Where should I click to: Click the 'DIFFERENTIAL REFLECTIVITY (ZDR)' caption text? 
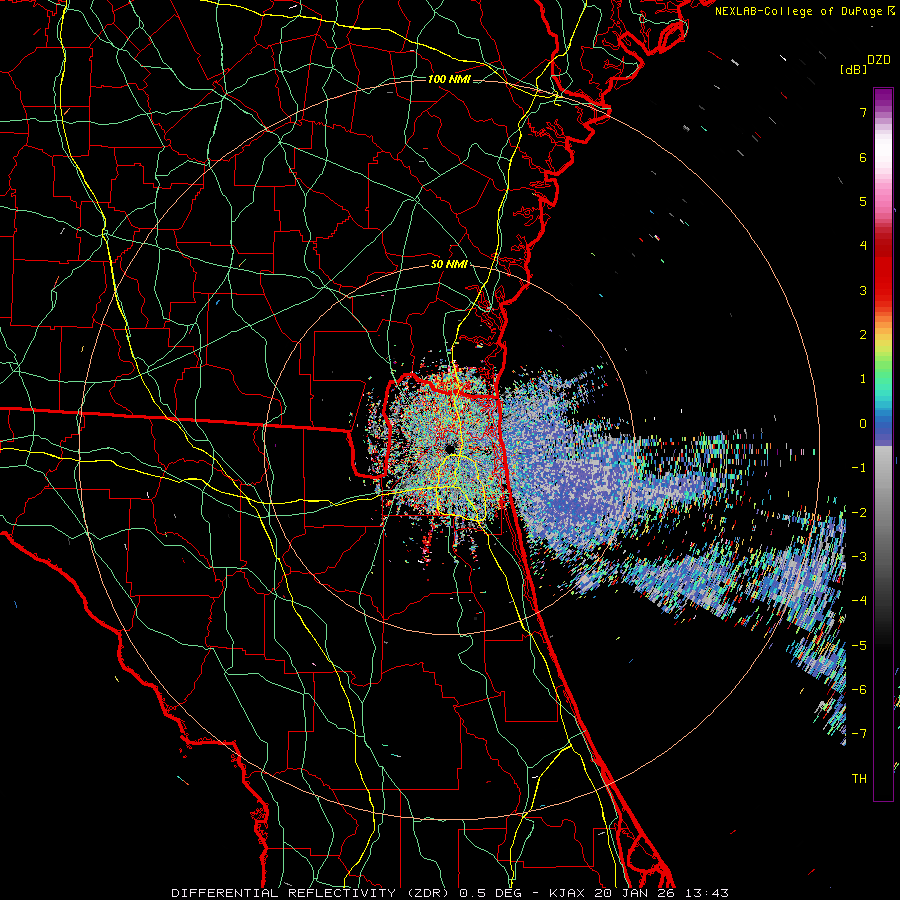(x=312, y=893)
